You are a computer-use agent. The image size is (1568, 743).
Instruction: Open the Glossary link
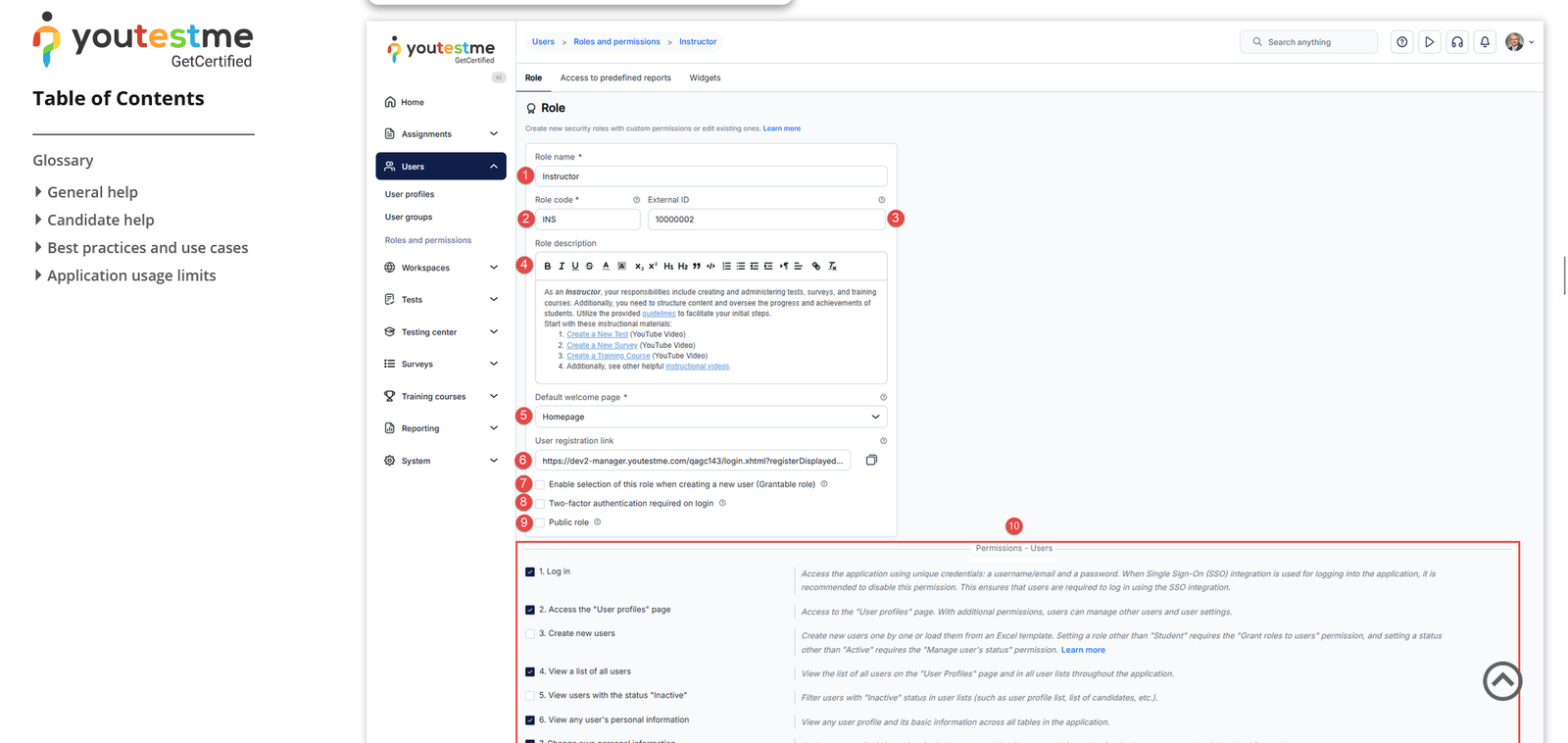[63, 161]
